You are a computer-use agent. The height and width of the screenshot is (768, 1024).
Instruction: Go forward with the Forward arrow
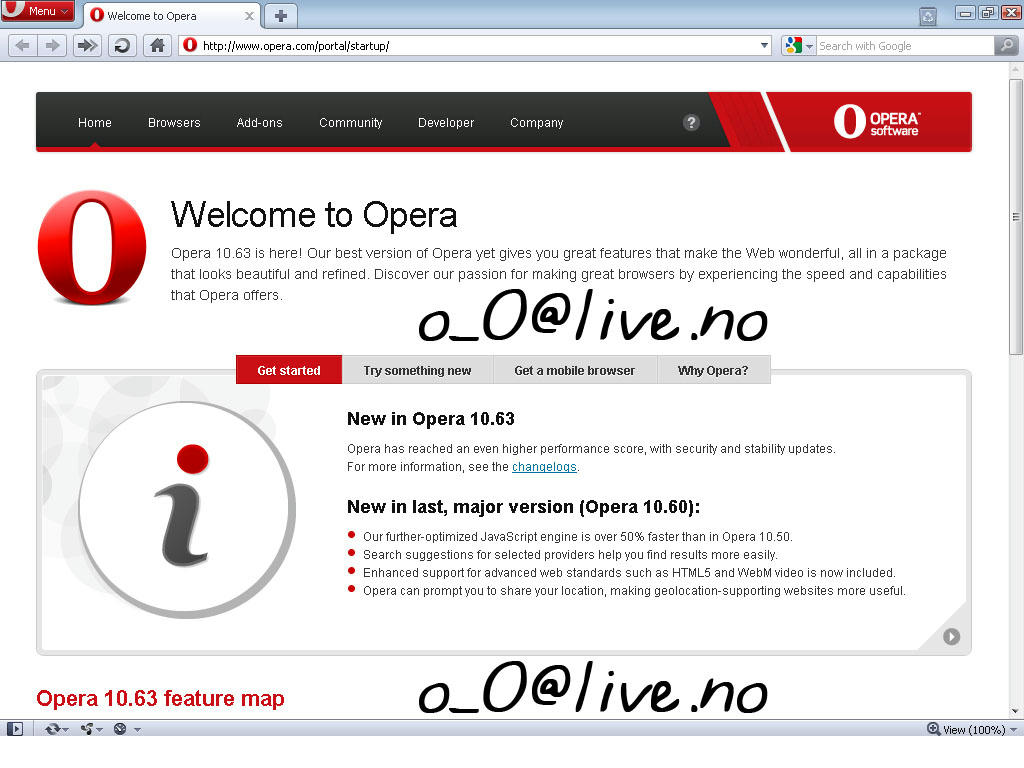pos(52,46)
